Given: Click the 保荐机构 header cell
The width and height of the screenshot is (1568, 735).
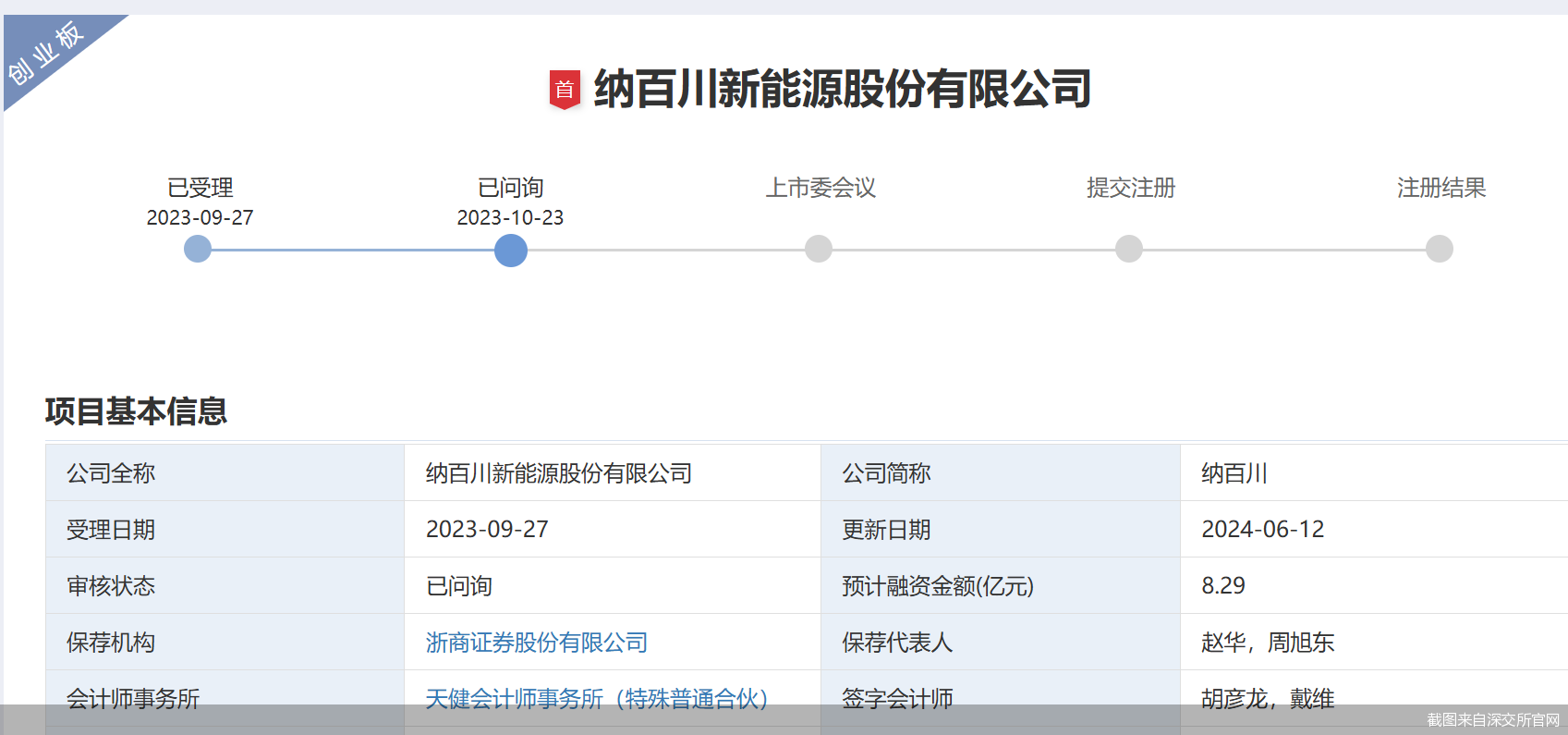Looking at the screenshot, I should 225,643.
